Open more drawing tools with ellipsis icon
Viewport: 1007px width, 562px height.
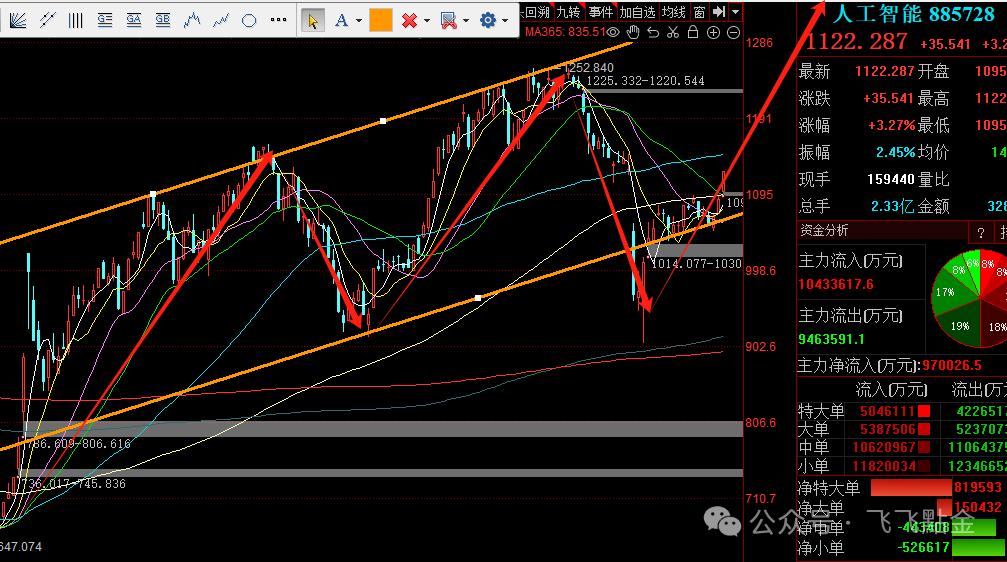pyautogui.click(x=278, y=20)
